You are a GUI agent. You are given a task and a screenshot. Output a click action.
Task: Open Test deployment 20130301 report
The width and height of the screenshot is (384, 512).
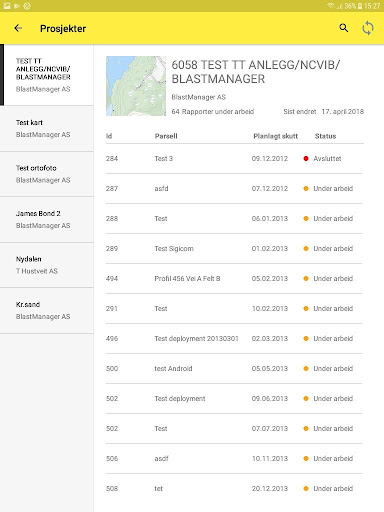(234, 339)
